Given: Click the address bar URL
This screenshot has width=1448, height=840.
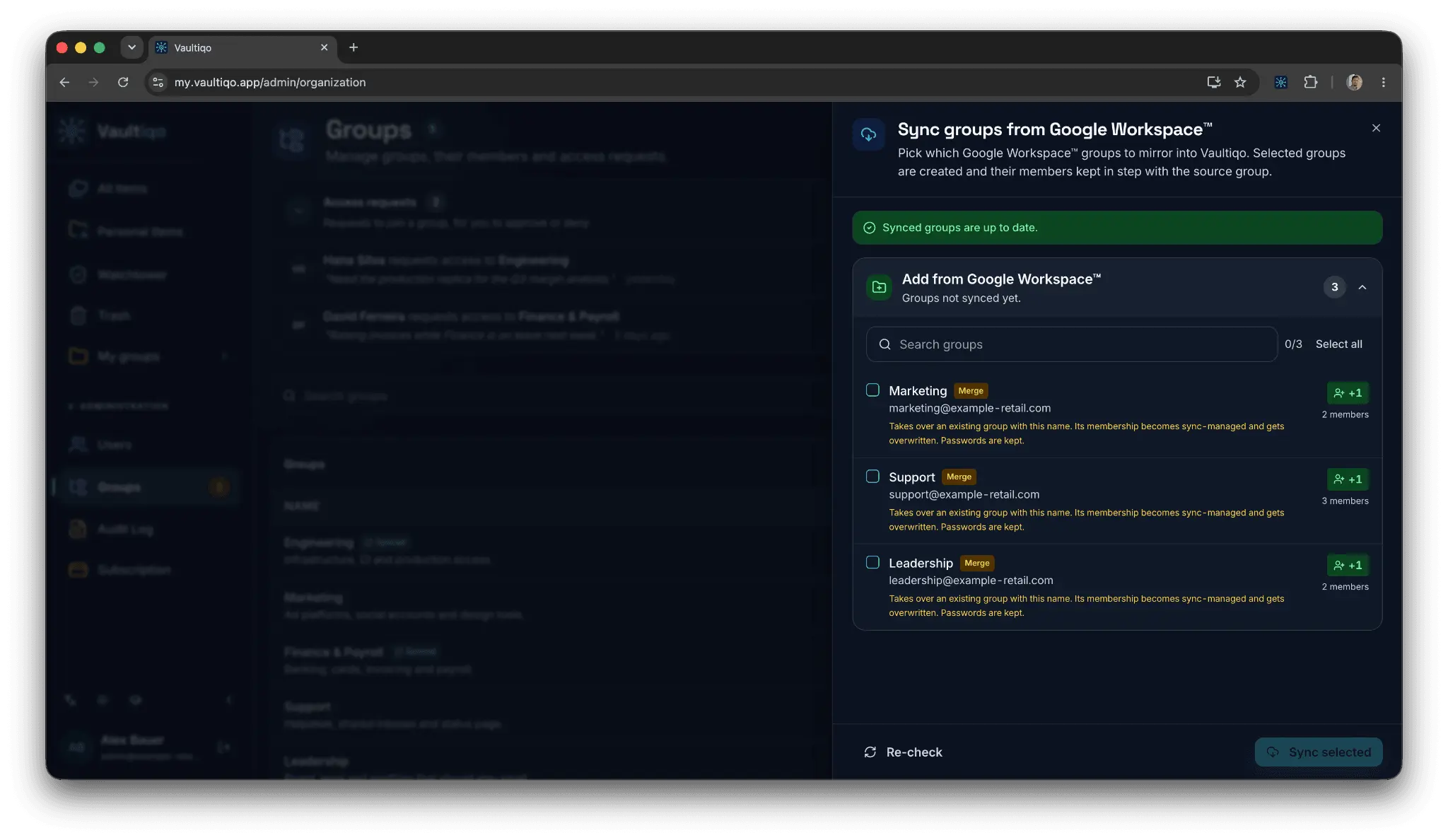Looking at the screenshot, I should [270, 82].
